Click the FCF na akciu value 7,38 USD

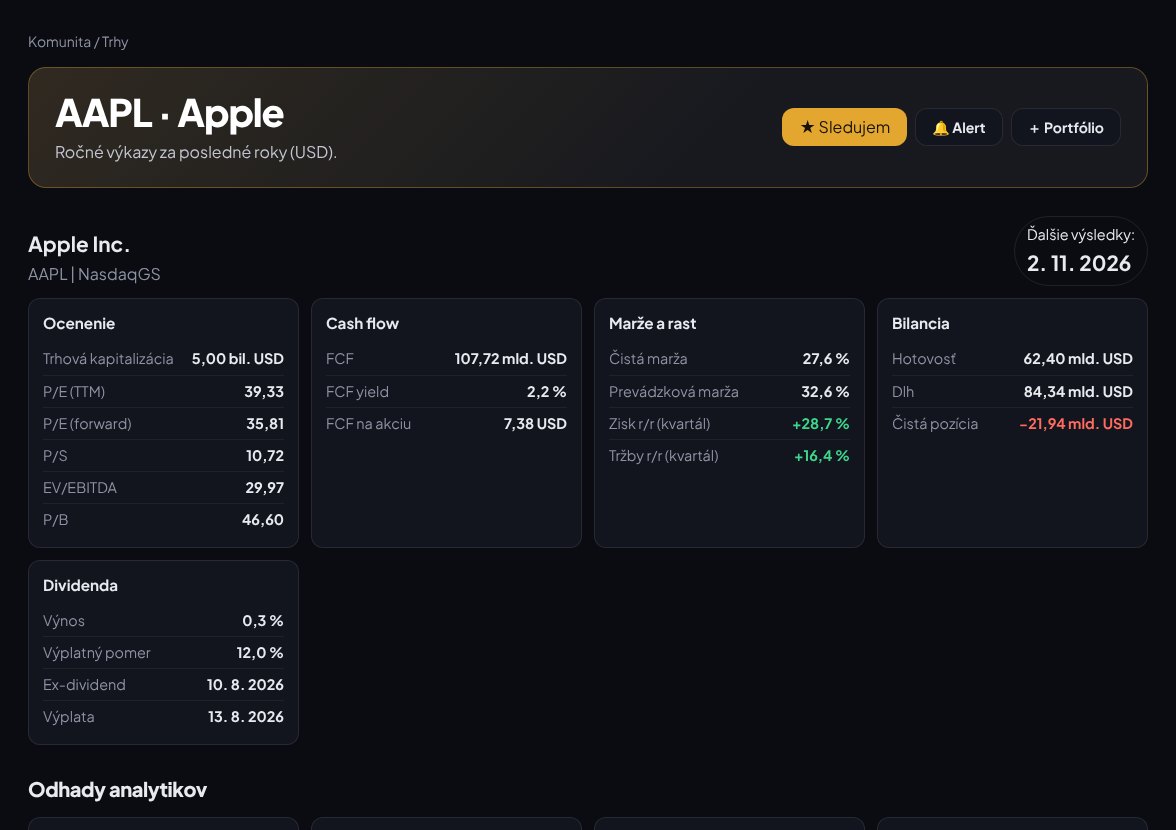click(535, 424)
